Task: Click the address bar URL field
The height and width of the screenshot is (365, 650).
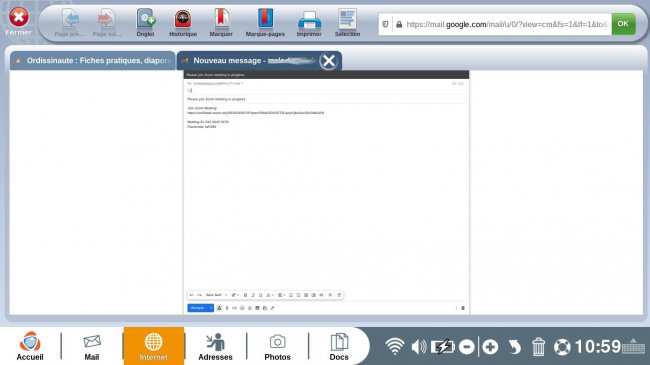Action: [x=506, y=24]
